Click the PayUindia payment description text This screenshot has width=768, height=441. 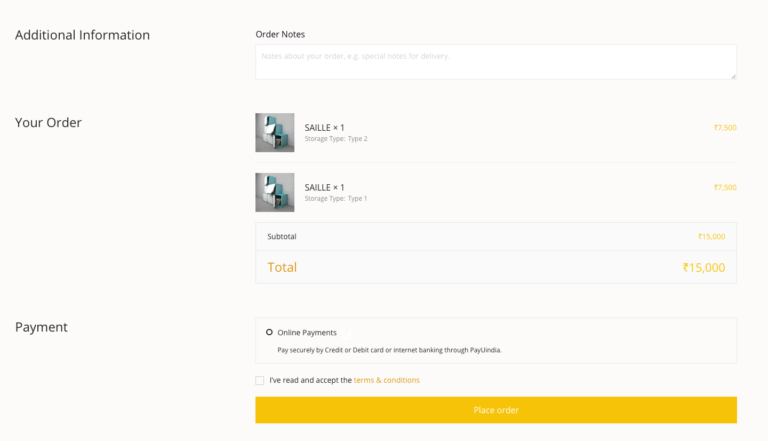coord(389,350)
